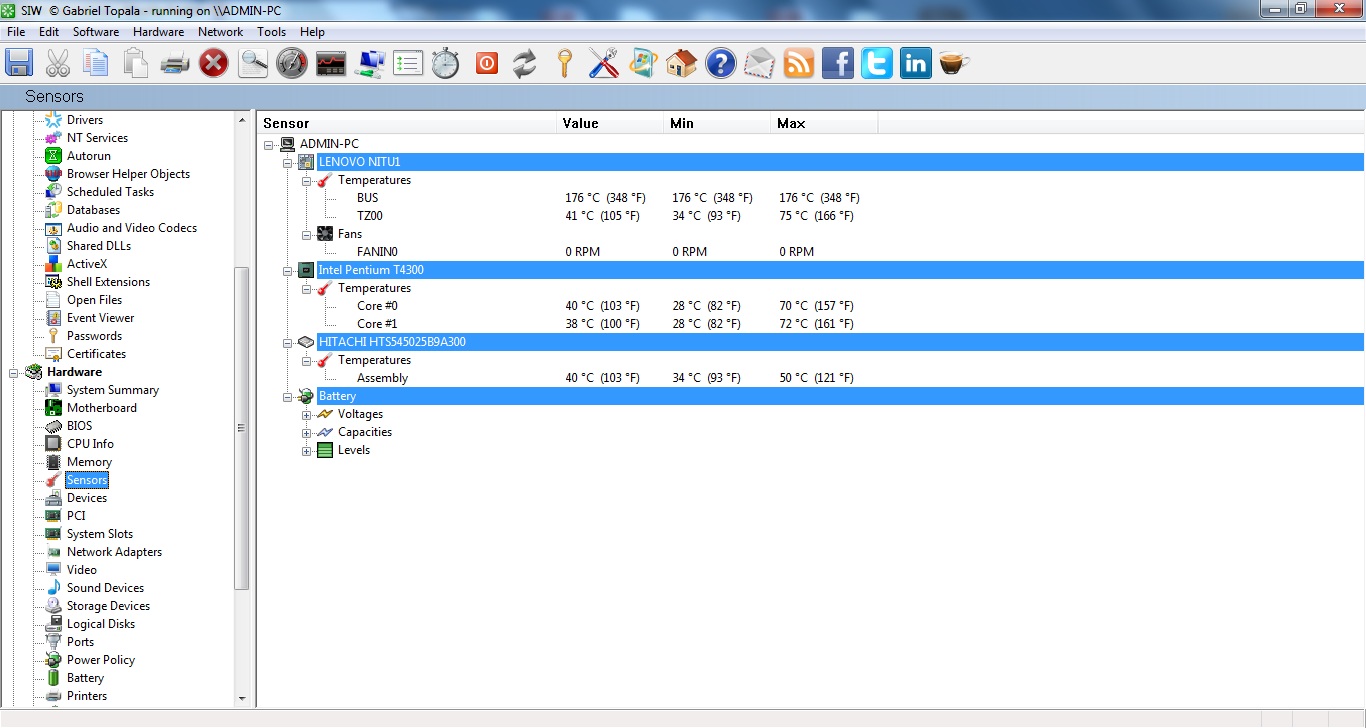Click the Twitter toolbar icon

point(876,63)
